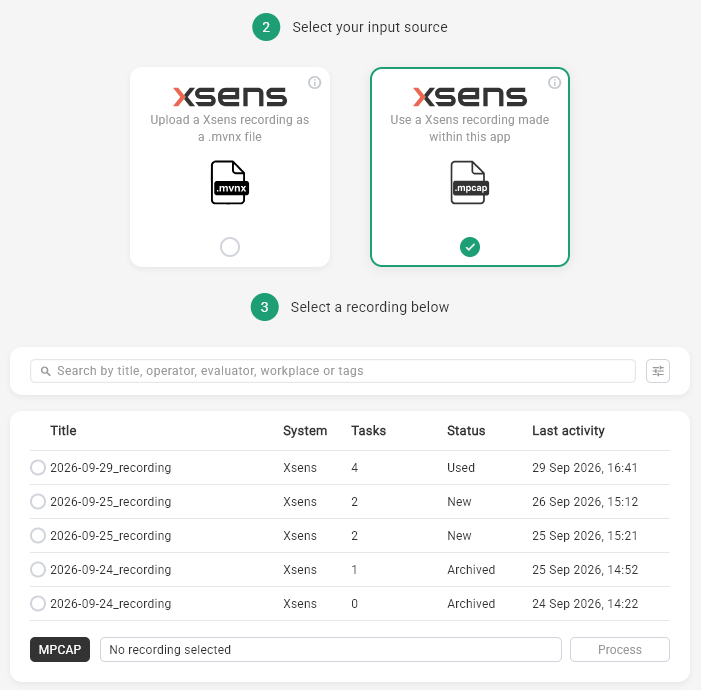Click the '26 Sep 2026, 15:12' cell
The height and width of the screenshot is (690, 701).
click(x=585, y=501)
